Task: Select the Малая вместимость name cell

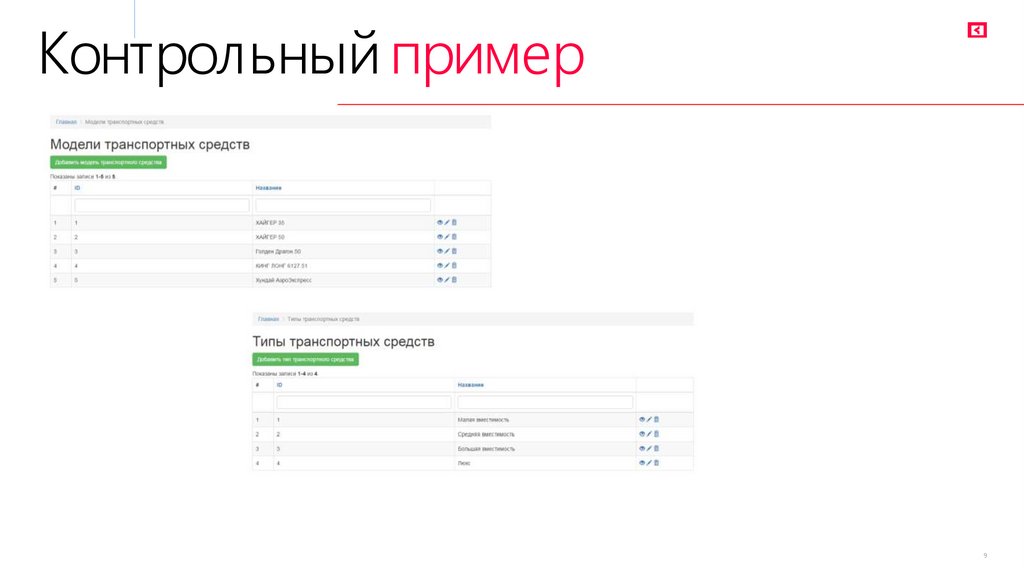Action: click(x=545, y=420)
